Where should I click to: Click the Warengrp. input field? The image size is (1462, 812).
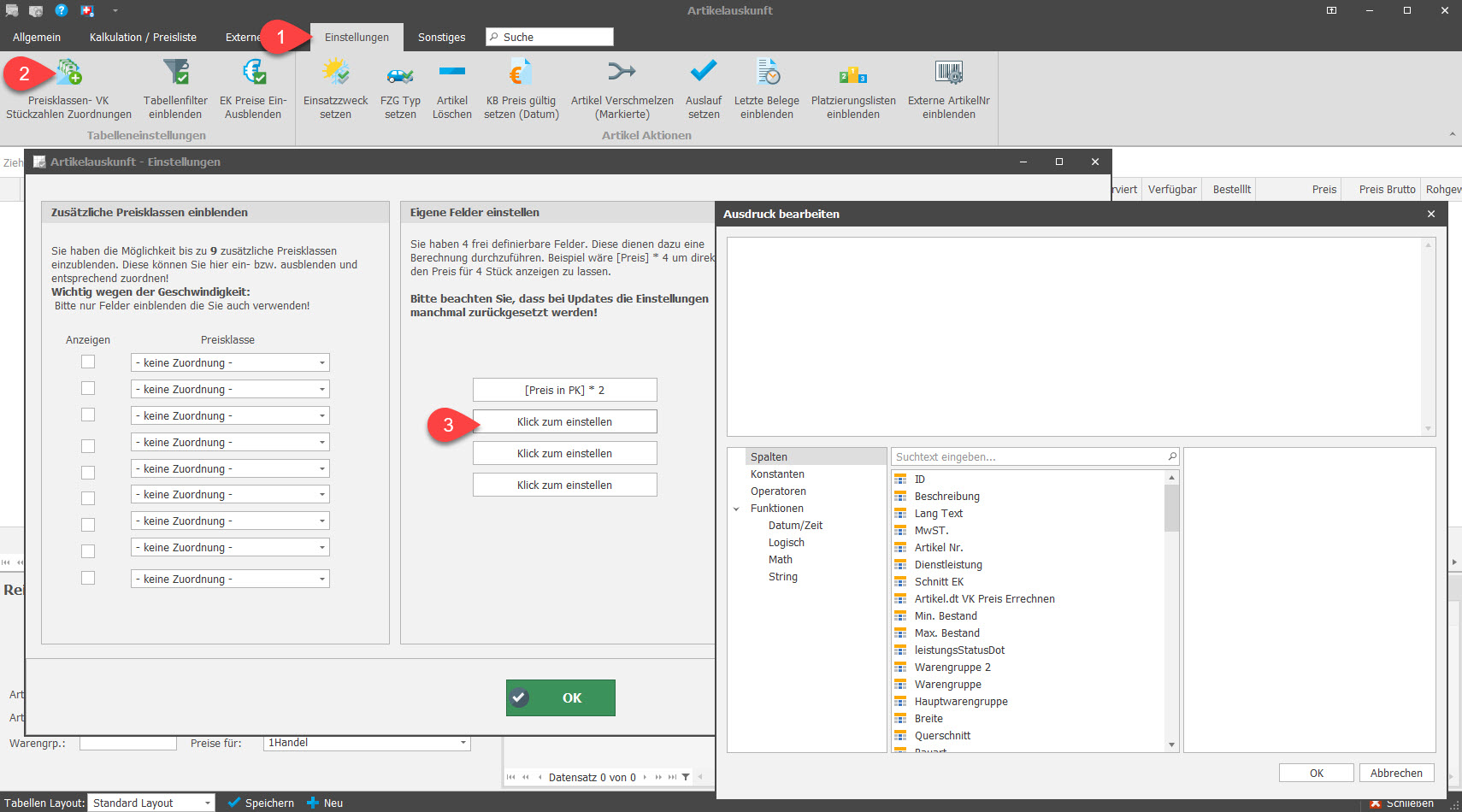[128, 743]
